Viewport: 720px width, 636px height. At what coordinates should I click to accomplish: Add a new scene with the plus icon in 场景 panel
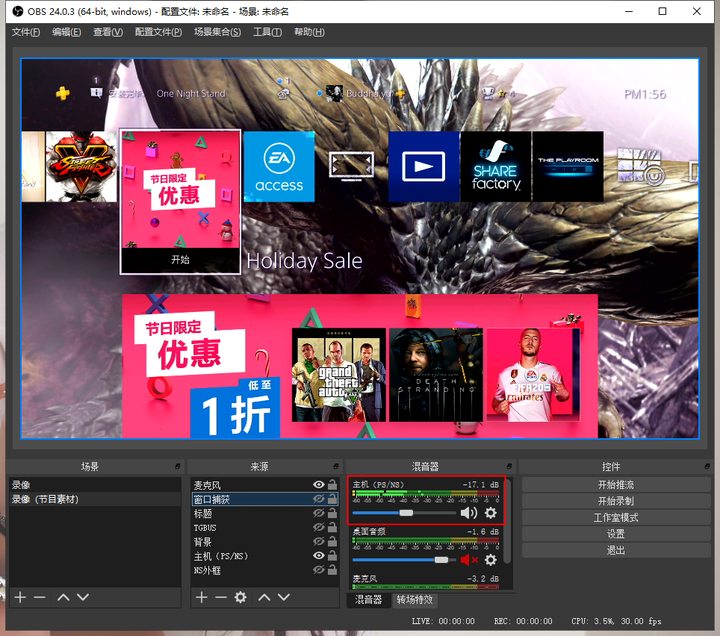[20, 597]
